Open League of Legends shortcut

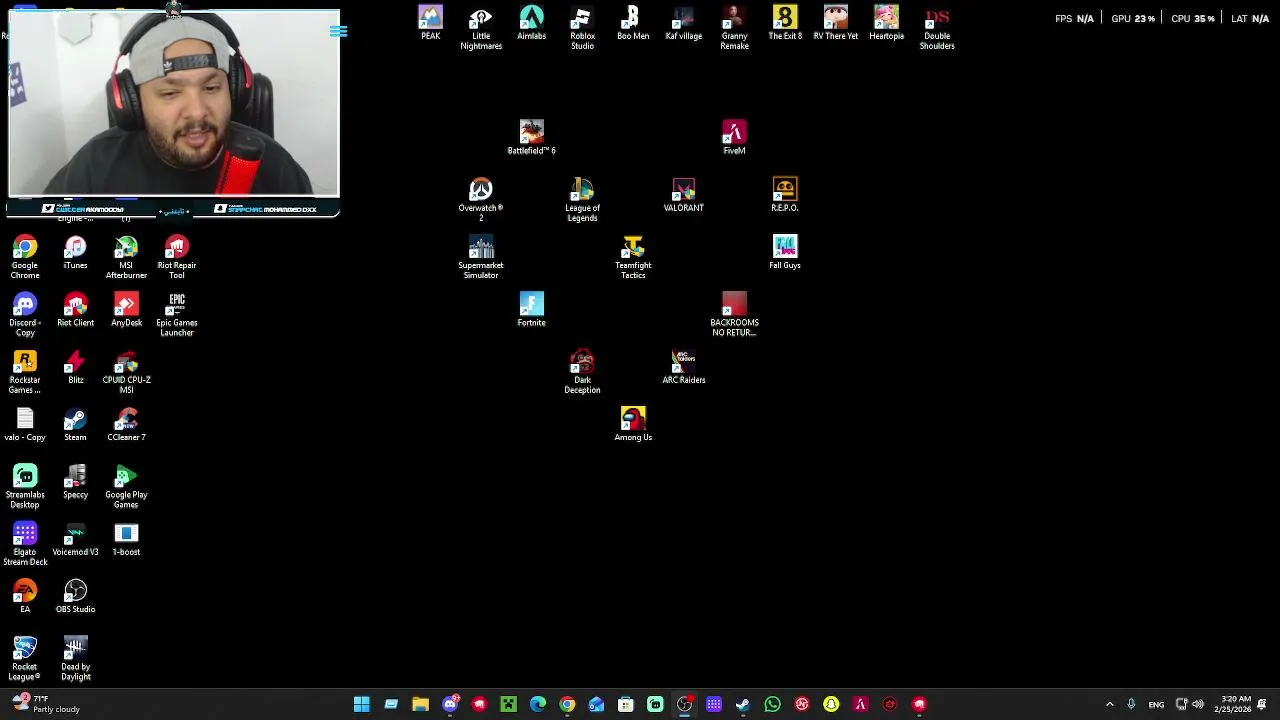(582, 200)
